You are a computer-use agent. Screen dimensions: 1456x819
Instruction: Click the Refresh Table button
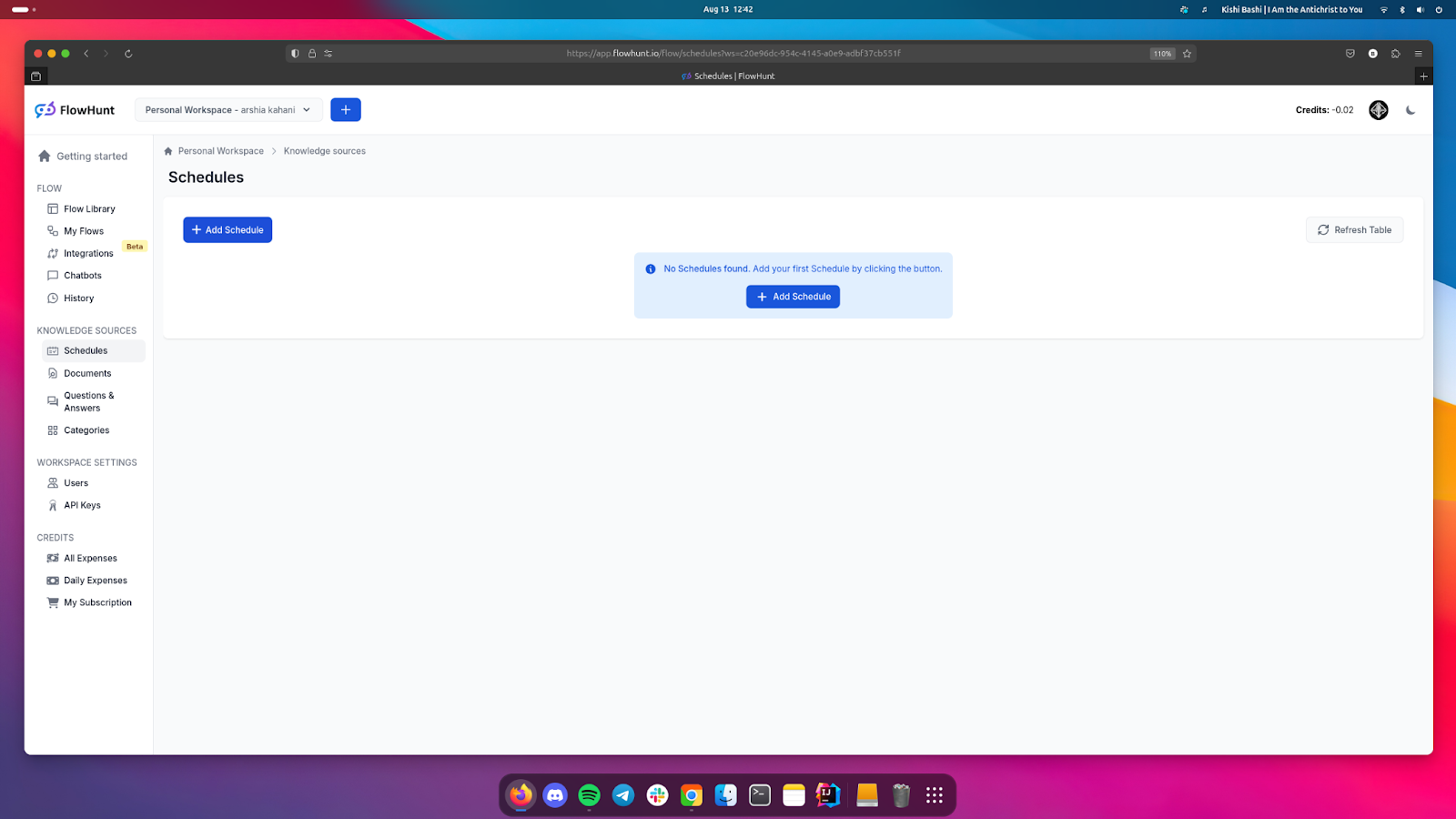tap(1354, 230)
